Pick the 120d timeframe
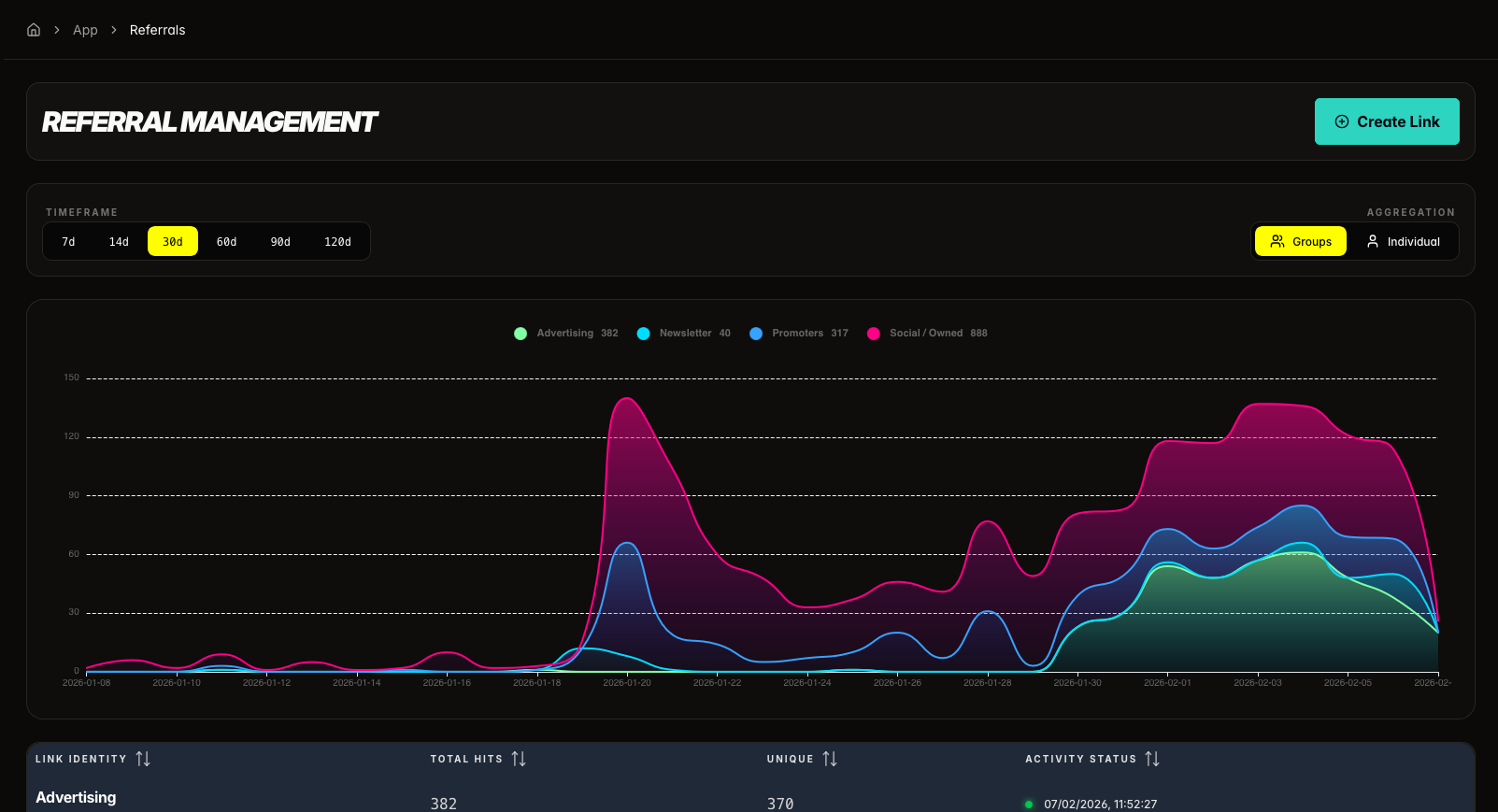Viewport: 1498px width, 812px height. [x=337, y=242]
